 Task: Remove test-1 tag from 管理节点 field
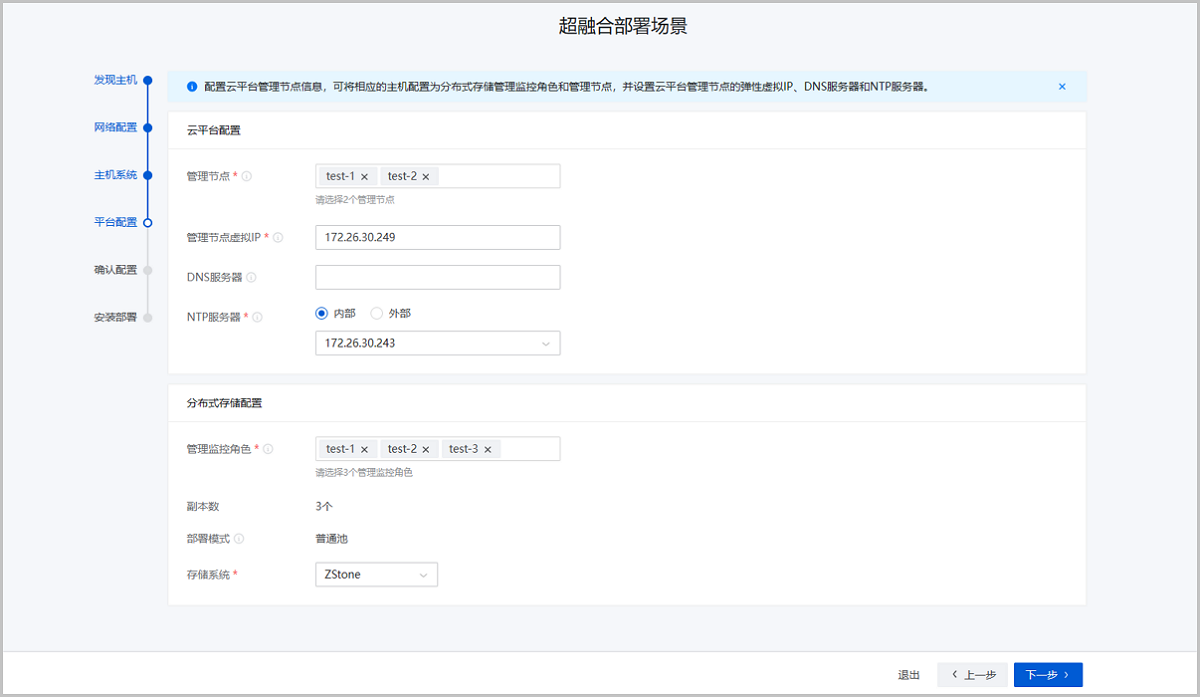[364, 177]
